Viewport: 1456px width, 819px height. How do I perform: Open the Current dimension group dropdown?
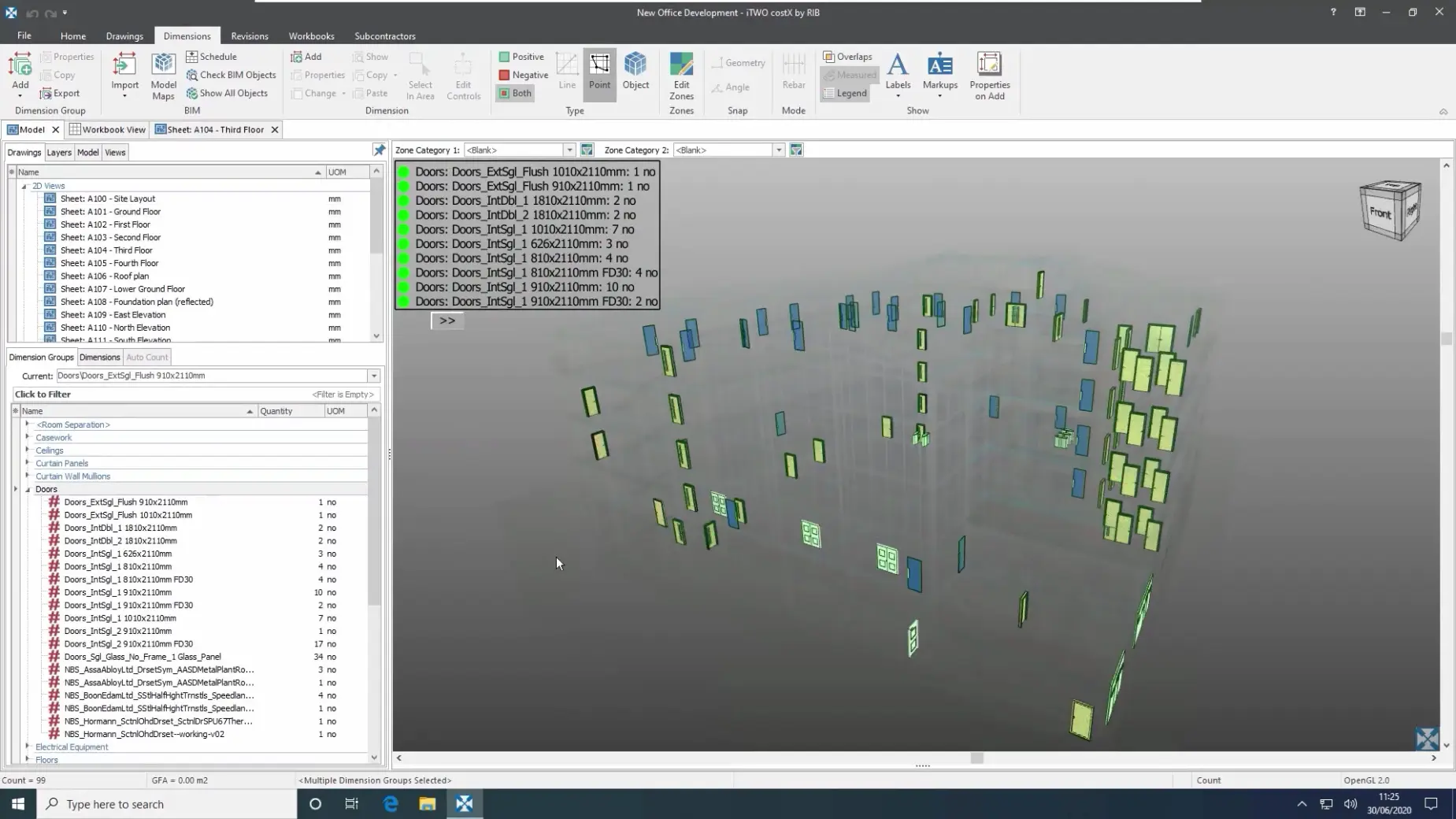(374, 376)
